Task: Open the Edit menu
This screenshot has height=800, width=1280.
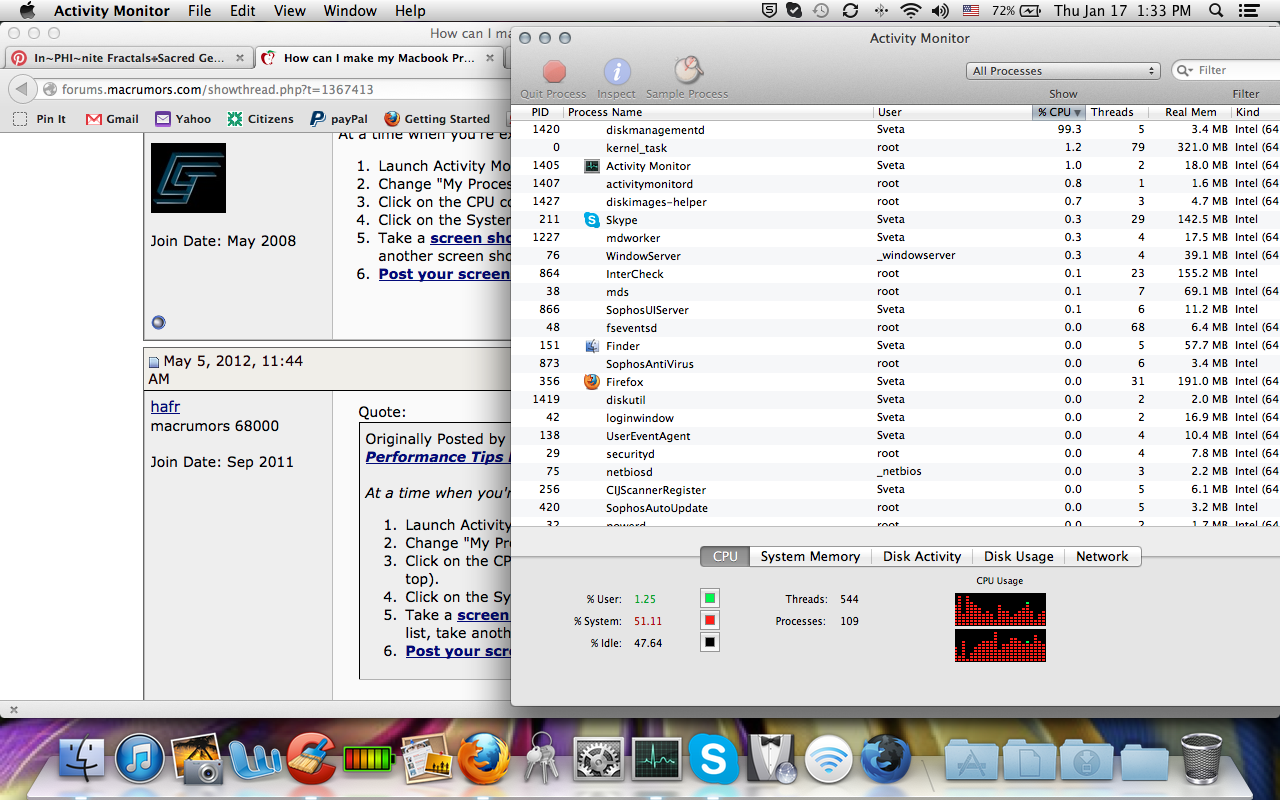Action: [242, 11]
